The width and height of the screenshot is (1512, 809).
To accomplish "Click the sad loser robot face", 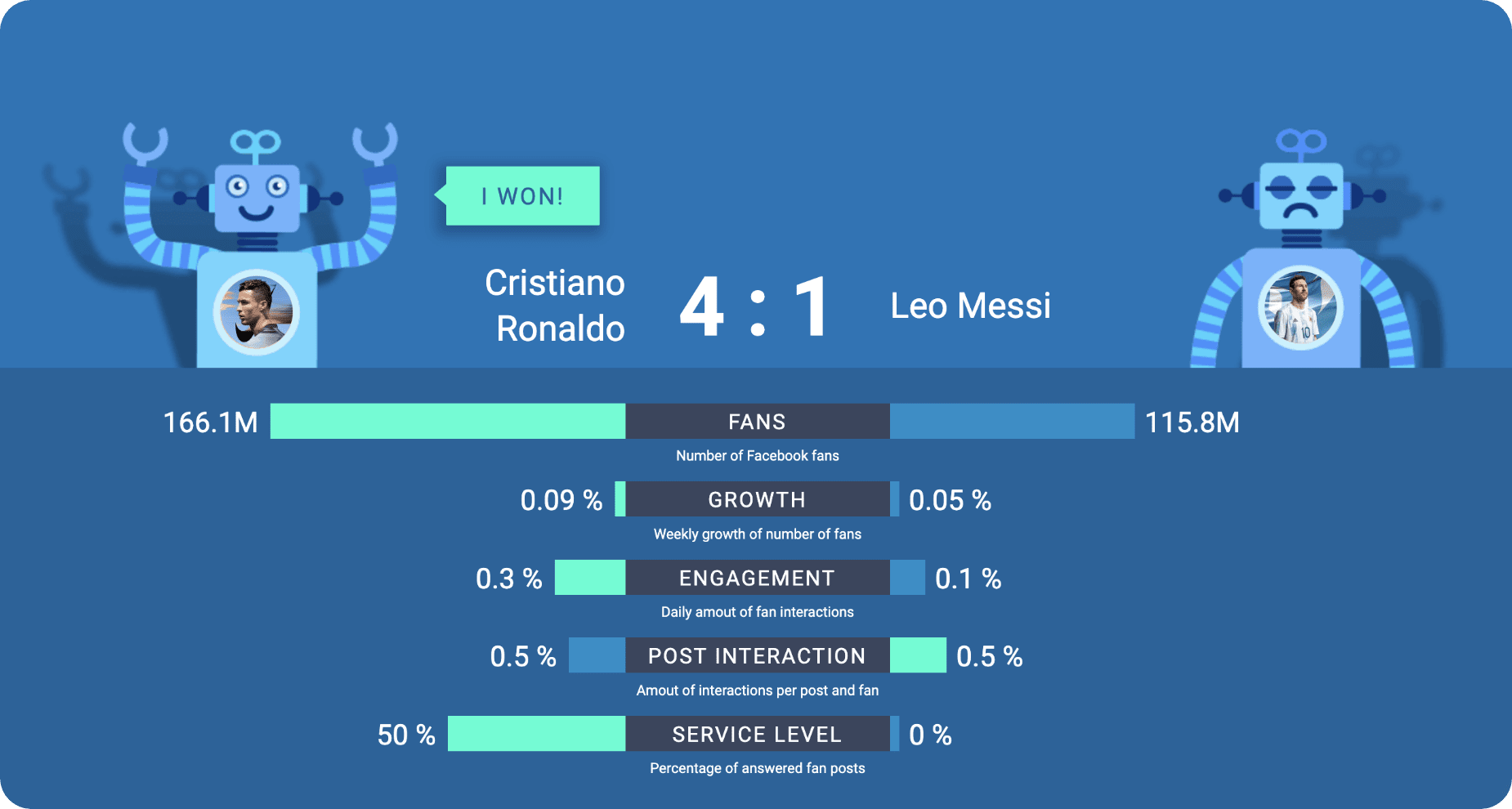I will (1301, 196).
